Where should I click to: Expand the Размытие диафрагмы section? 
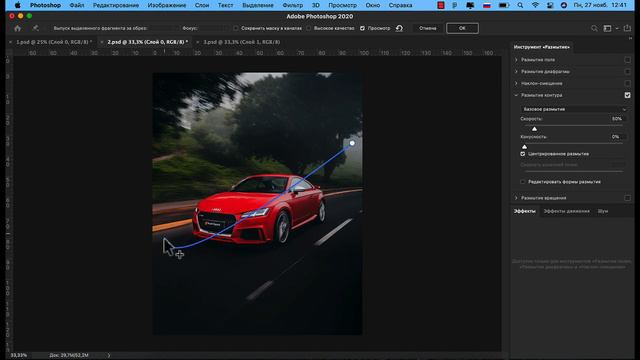point(516,71)
